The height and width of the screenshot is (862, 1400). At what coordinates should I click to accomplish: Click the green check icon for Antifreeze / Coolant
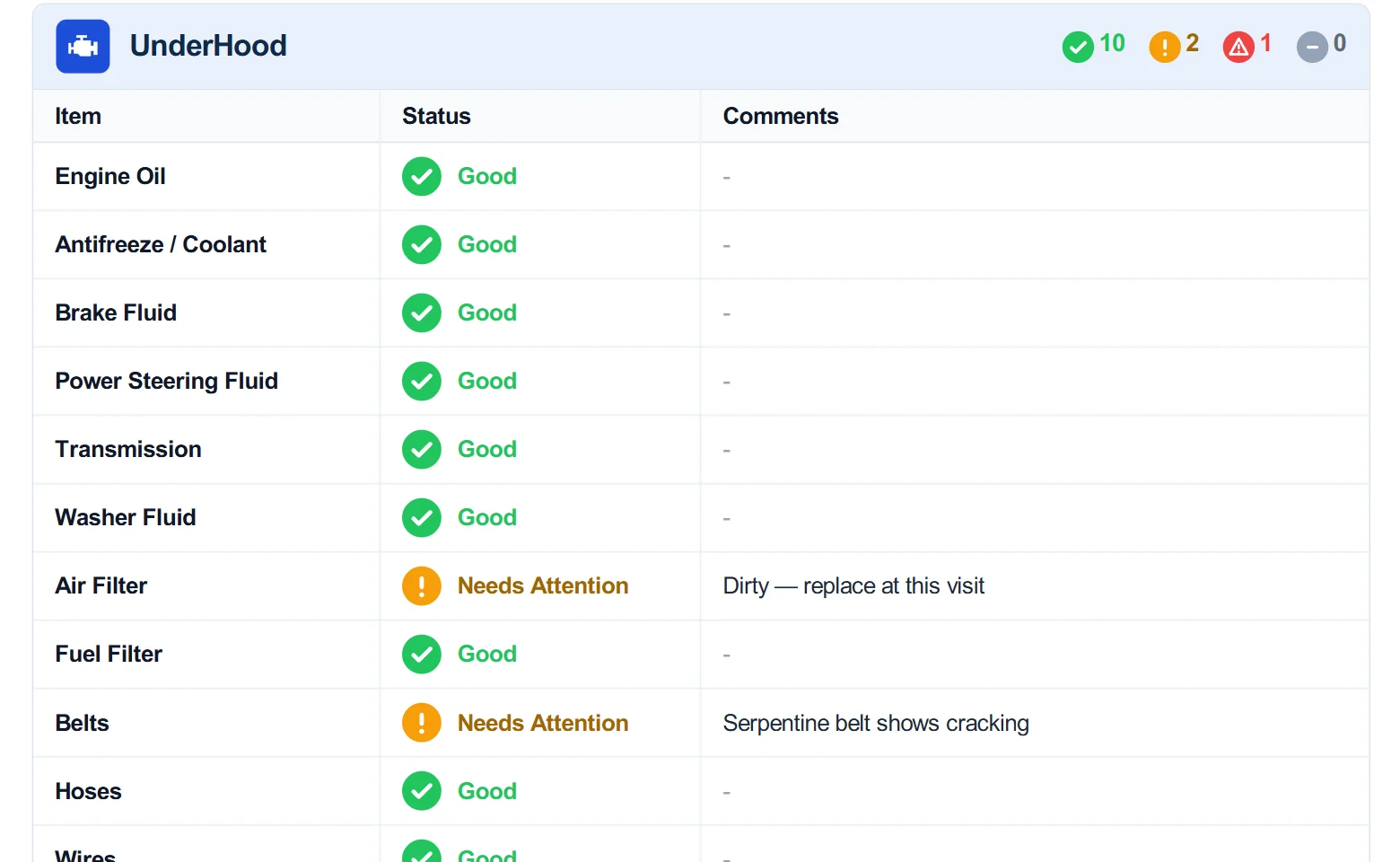tap(422, 245)
